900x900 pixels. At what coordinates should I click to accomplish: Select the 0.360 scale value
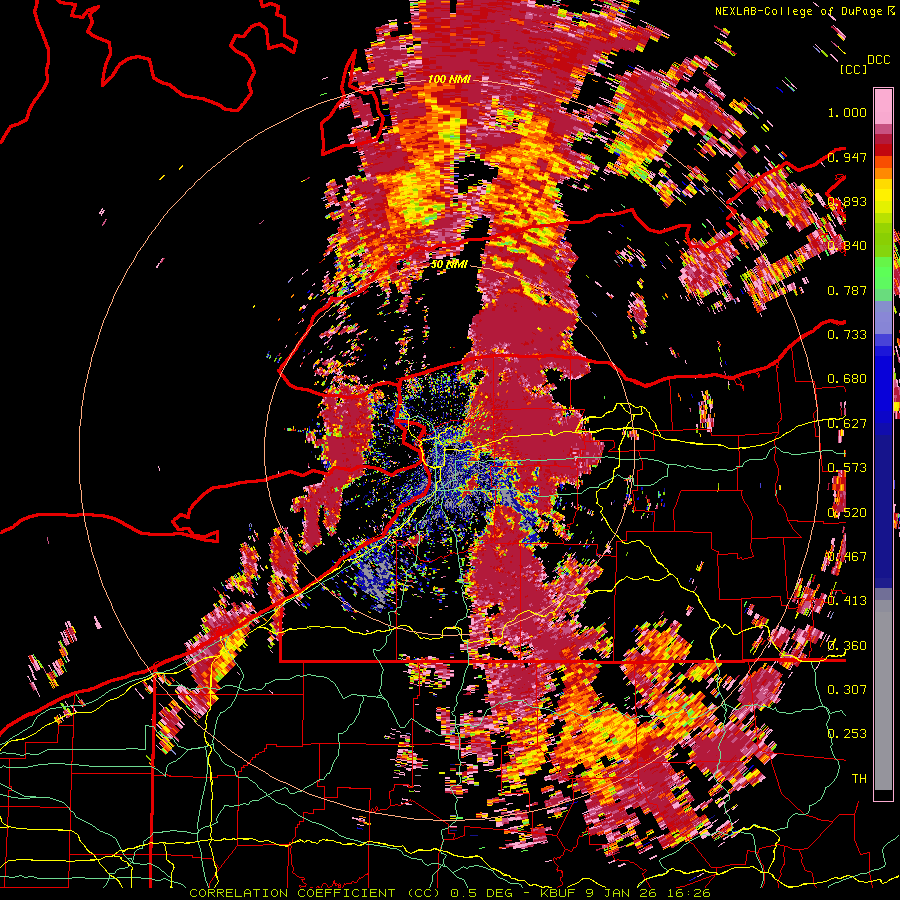coord(847,646)
